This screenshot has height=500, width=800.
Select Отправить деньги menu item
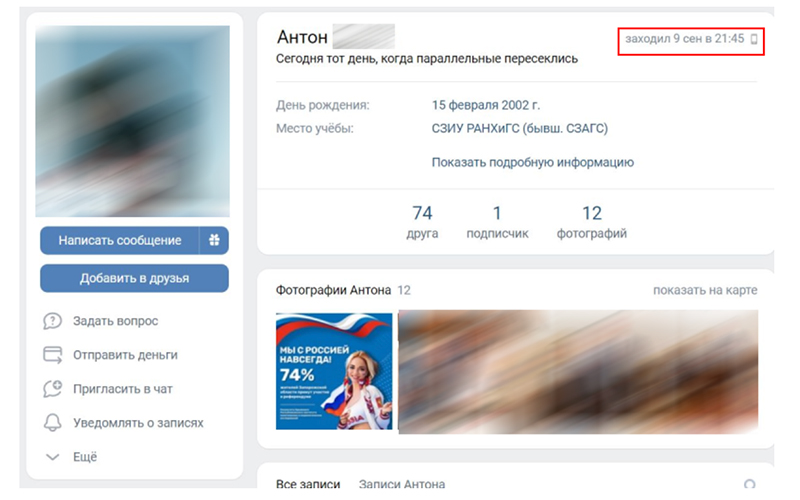(x=125, y=355)
